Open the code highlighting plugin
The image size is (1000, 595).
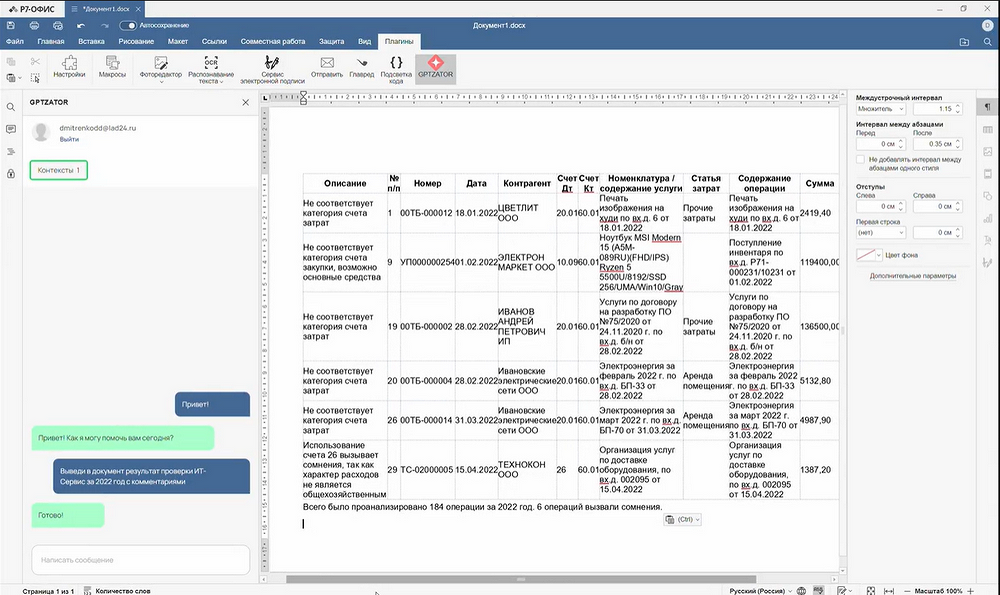pyautogui.click(x=396, y=70)
